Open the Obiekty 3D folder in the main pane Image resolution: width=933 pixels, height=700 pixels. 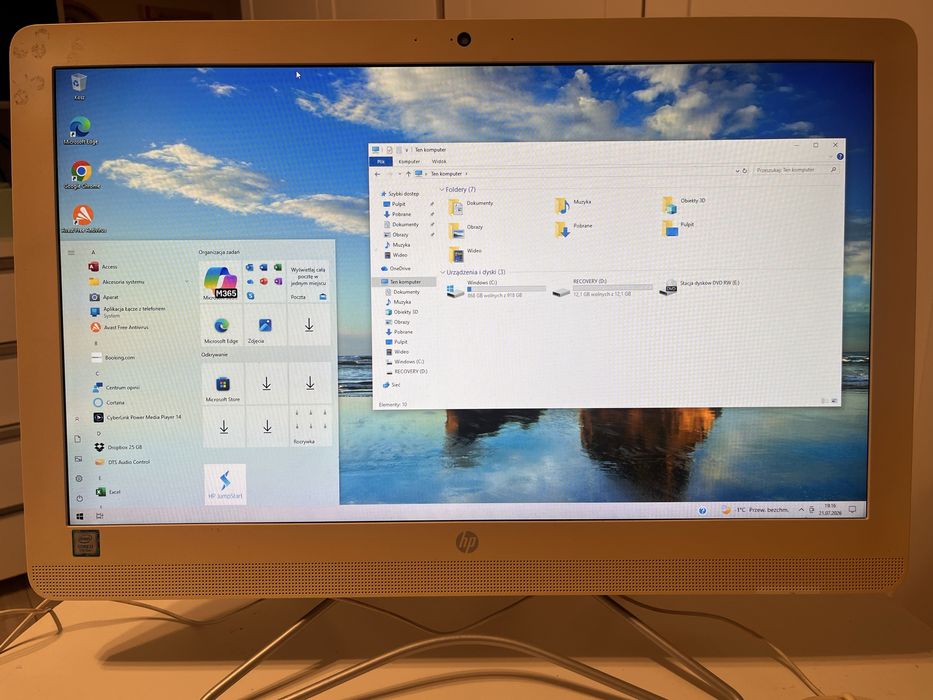point(684,203)
